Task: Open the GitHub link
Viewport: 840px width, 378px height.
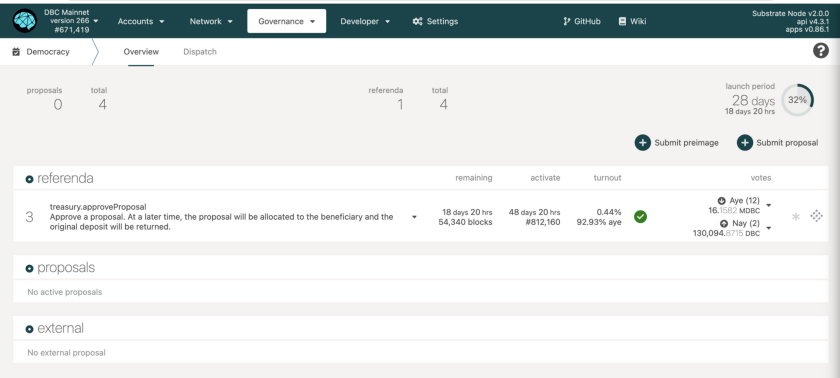Action: pyautogui.click(x=582, y=21)
